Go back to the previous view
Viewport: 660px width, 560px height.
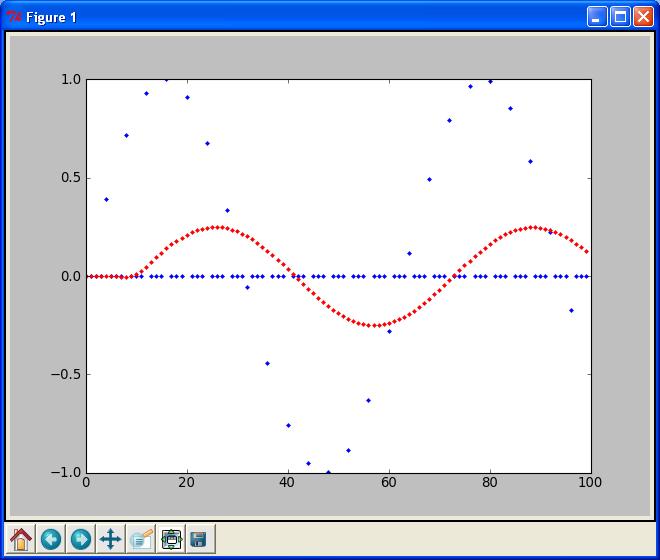(x=50, y=539)
